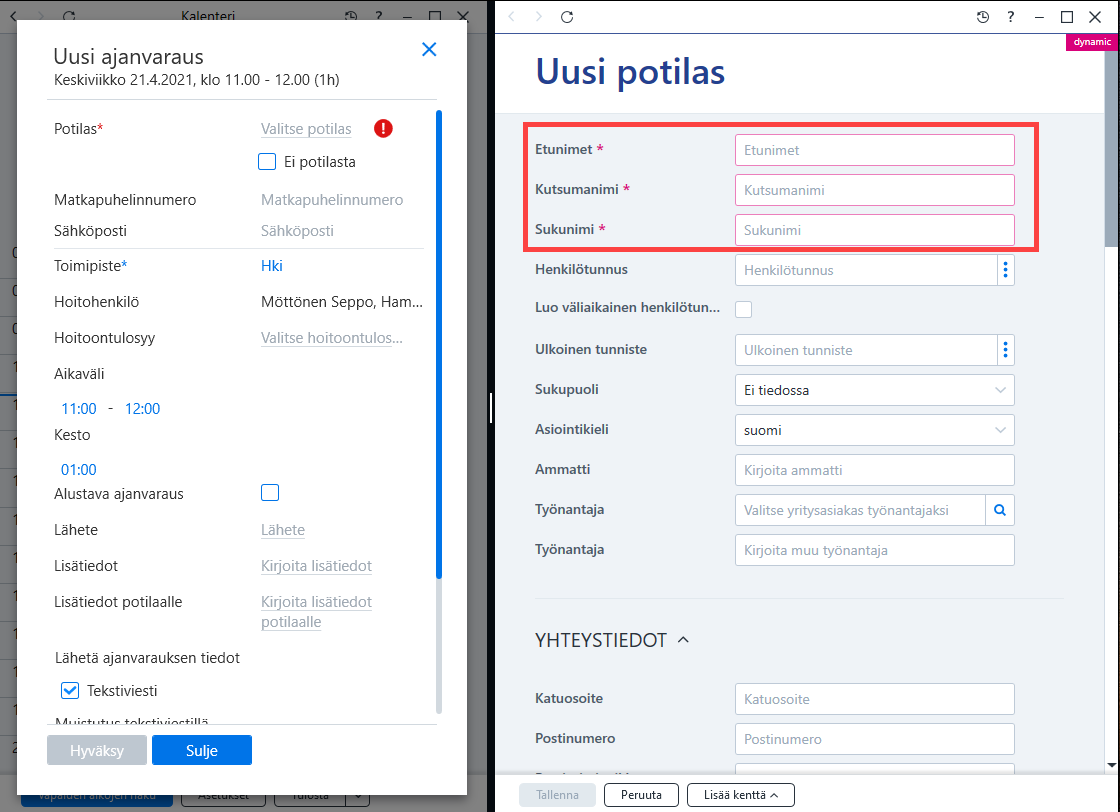Click forward arrow in Uusi potilas window

tap(539, 16)
